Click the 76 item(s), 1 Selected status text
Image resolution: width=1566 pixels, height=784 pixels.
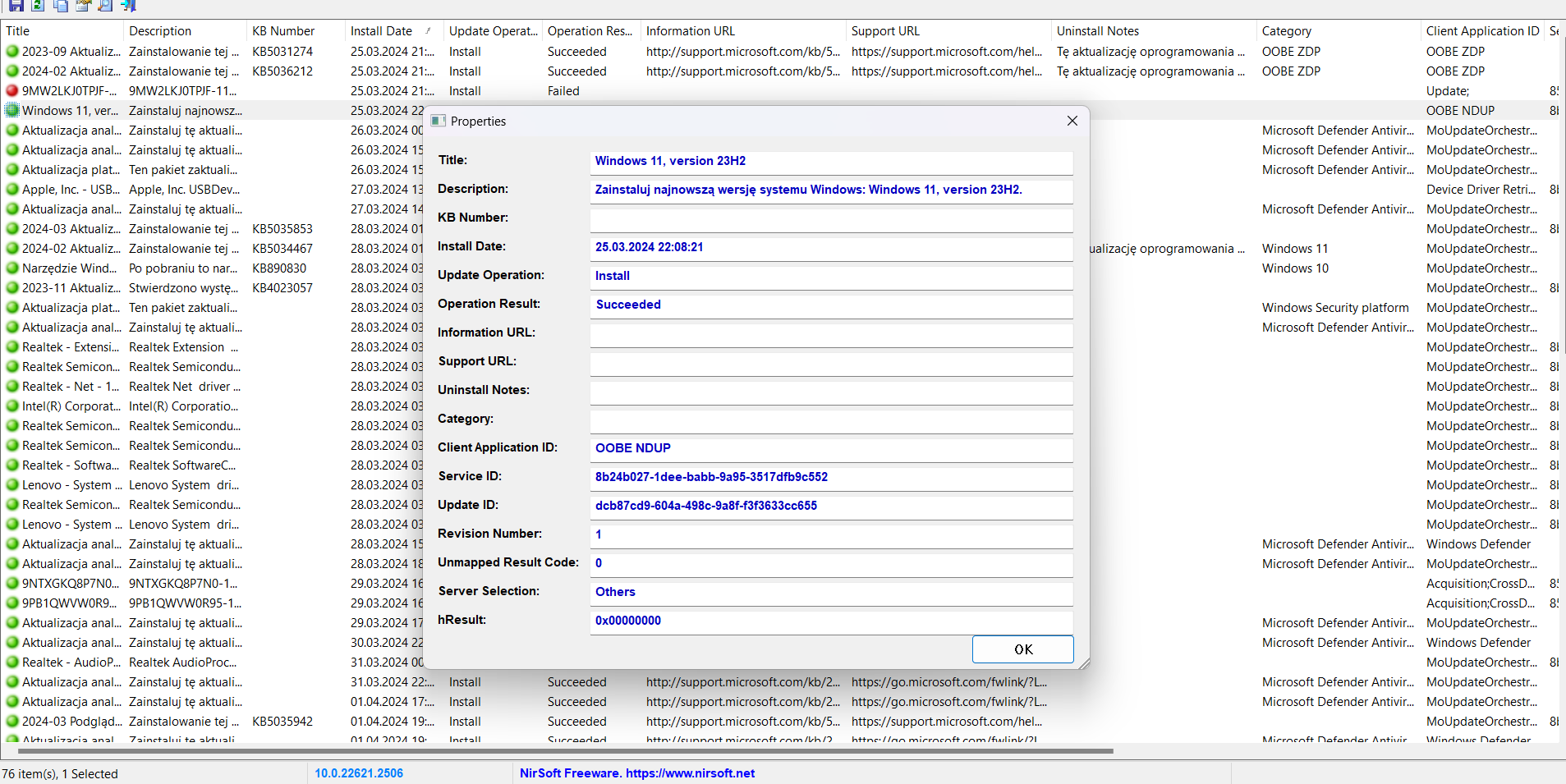[60, 773]
